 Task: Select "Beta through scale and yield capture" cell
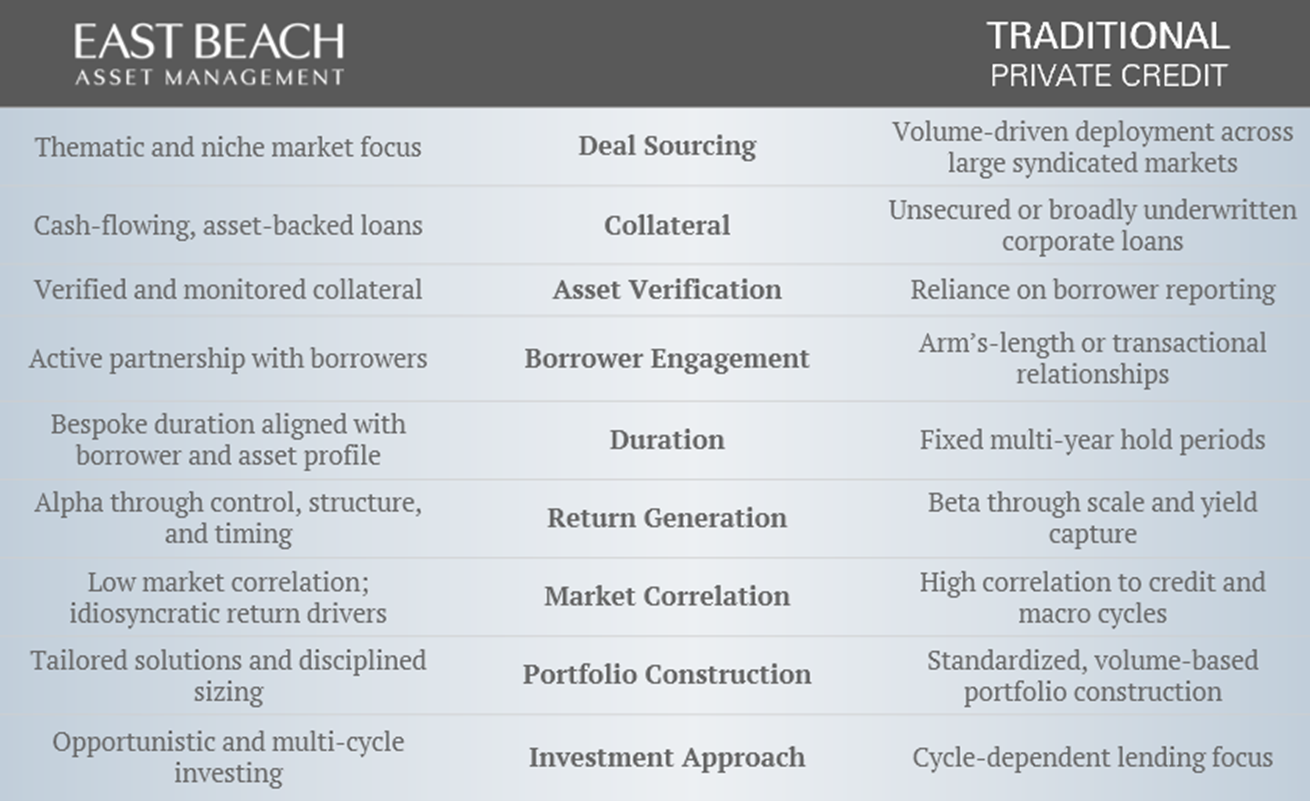click(x=1092, y=518)
